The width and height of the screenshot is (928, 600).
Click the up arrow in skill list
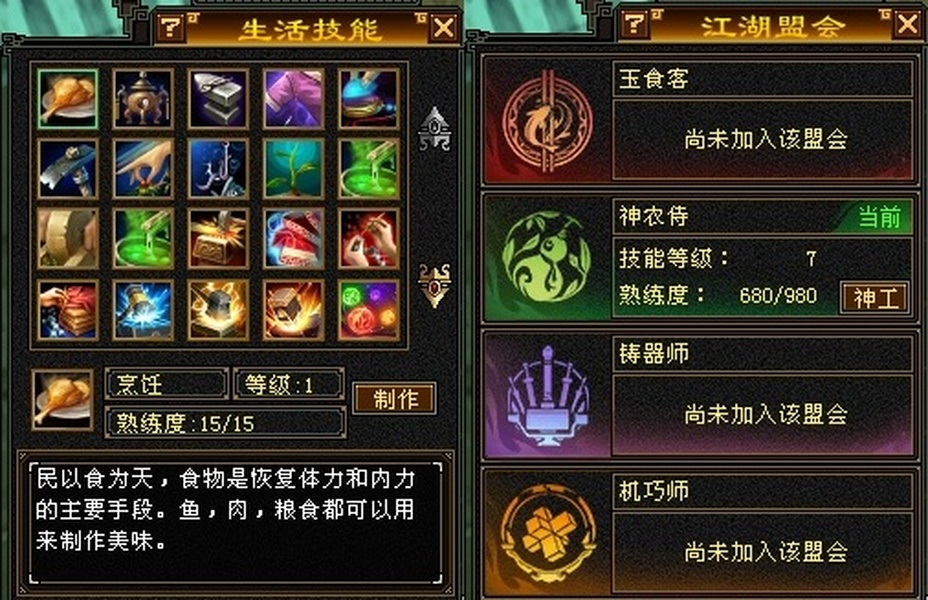pyautogui.click(x=435, y=129)
